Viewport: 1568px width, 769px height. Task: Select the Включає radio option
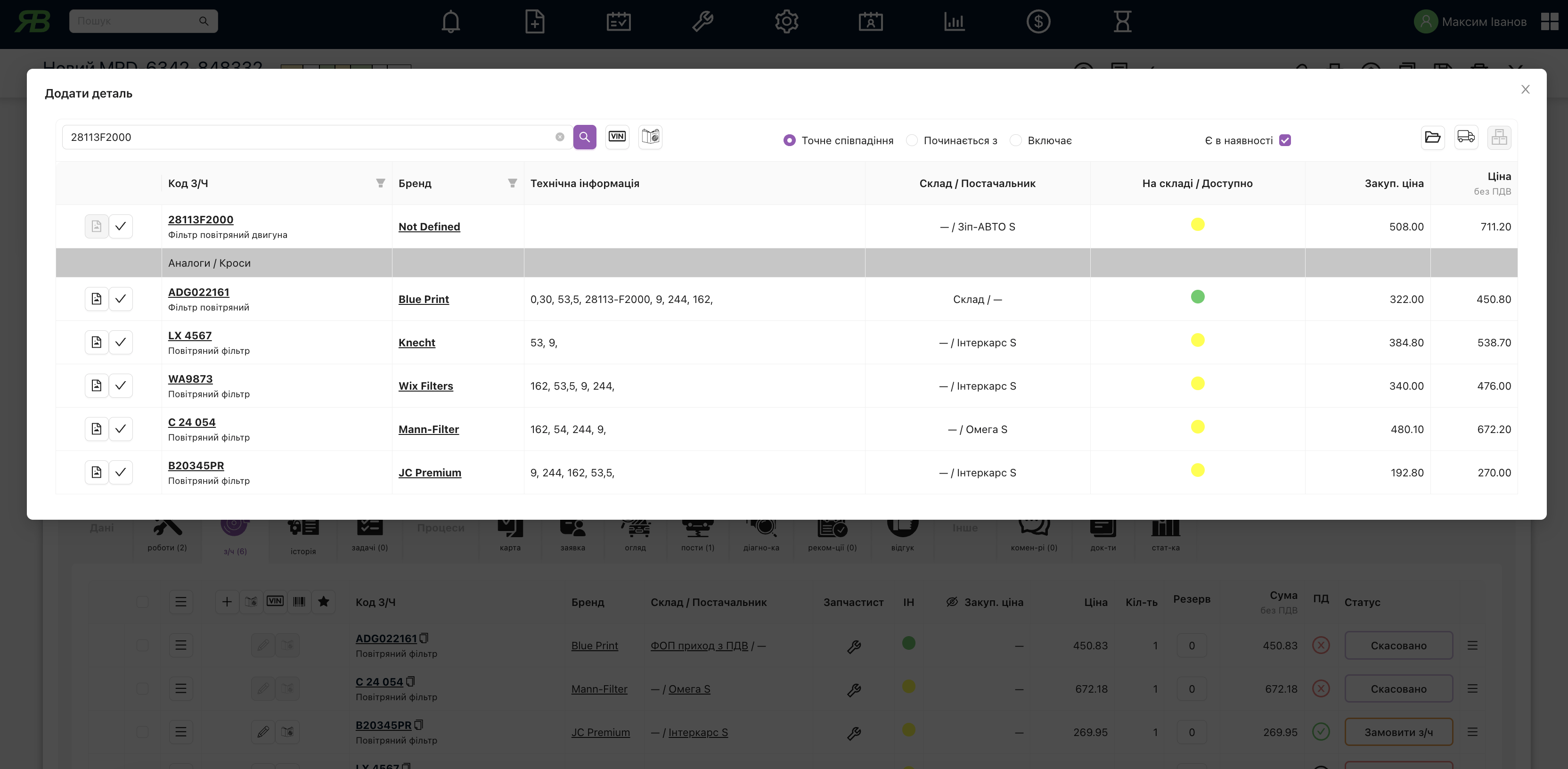click(1015, 140)
